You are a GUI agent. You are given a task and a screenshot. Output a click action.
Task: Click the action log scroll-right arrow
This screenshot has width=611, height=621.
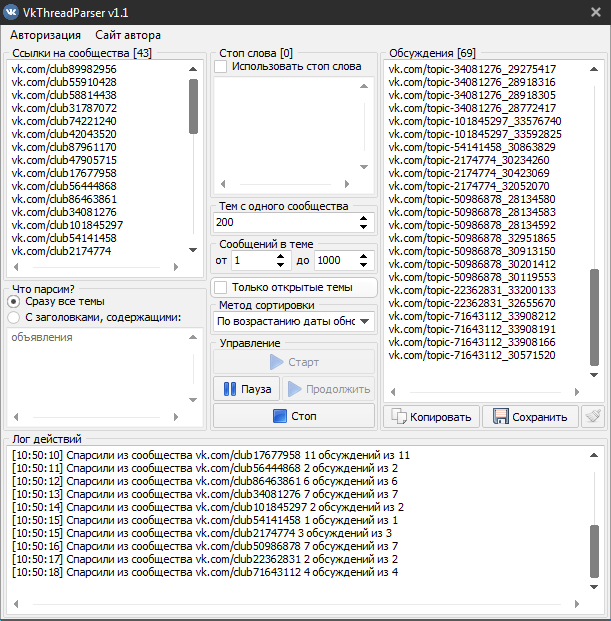pos(577,604)
